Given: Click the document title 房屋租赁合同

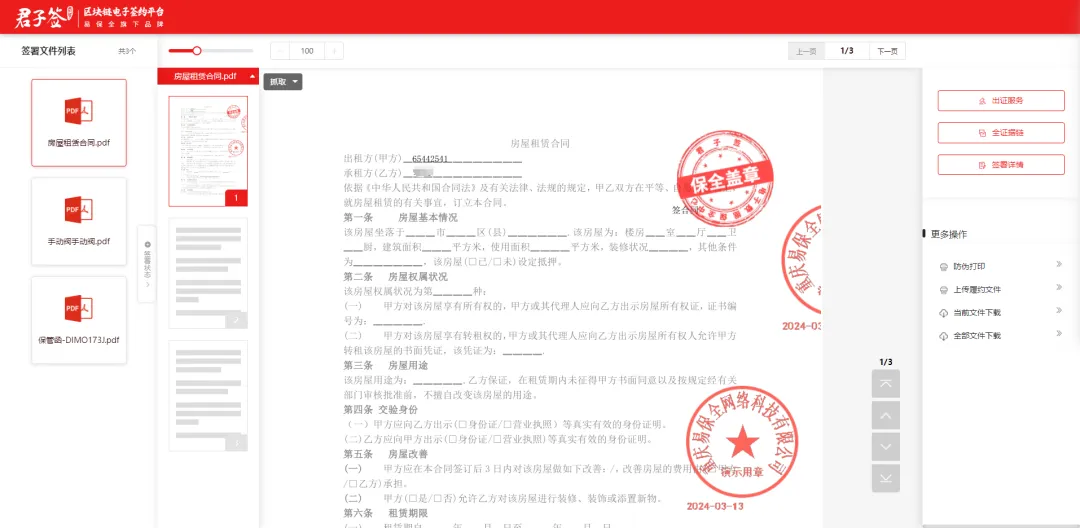Looking at the screenshot, I should [x=540, y=143].
